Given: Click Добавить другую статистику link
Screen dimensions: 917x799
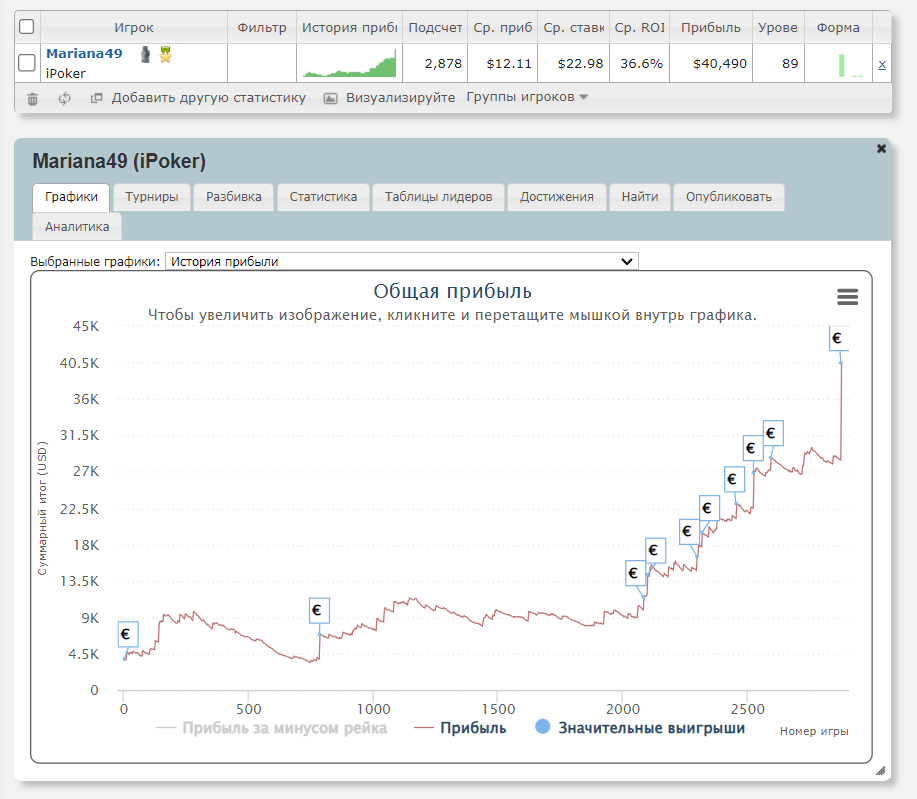Looking at the screenshot, I should 207,98.
